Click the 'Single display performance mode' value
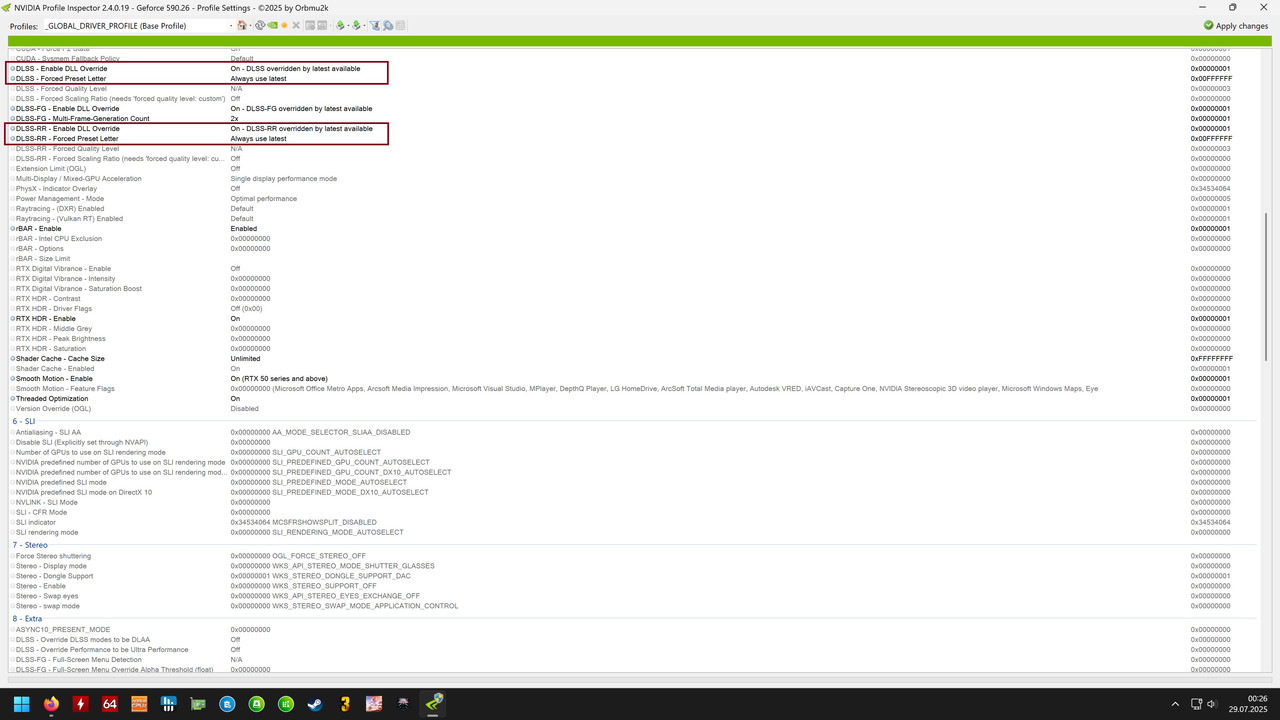The height and width of the screenshot is (720, 1280). [x=283, y=179]
